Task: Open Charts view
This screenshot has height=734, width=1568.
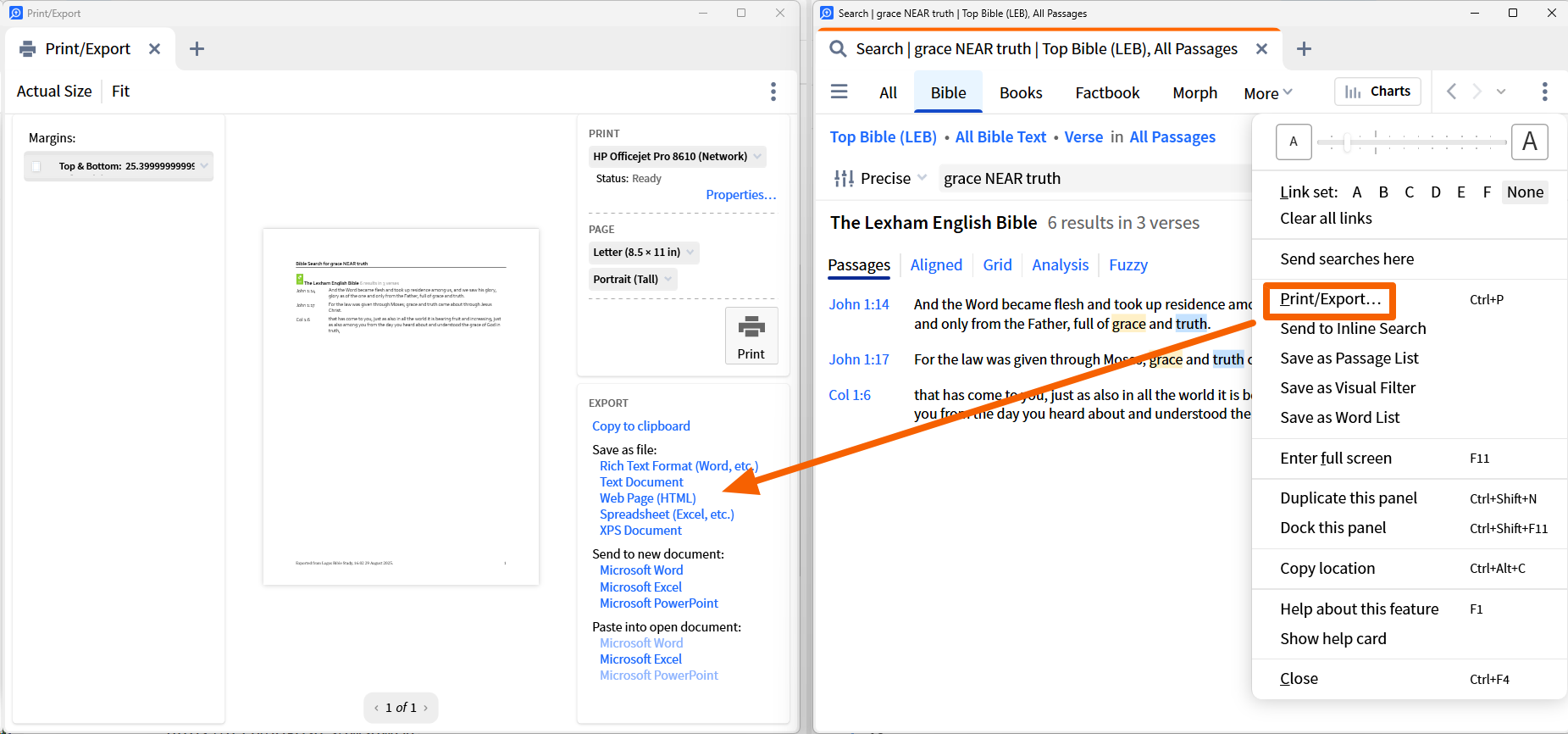Action: click(1378, 92)
